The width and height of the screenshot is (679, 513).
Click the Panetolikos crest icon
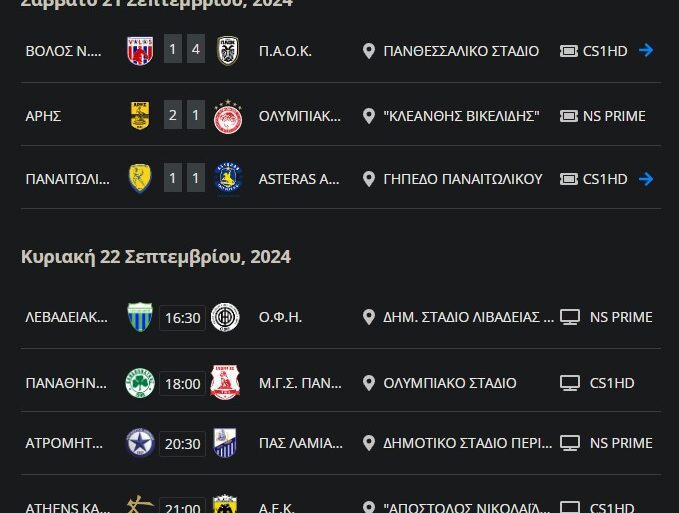pyautogui.click(x=139, y=179)
